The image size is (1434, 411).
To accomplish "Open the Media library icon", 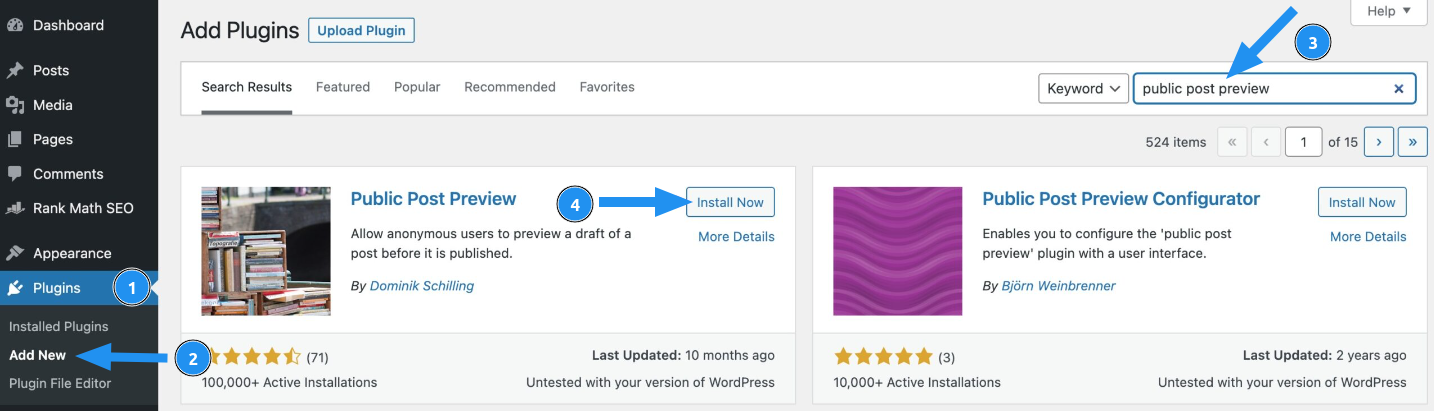I will pos(15,105).
